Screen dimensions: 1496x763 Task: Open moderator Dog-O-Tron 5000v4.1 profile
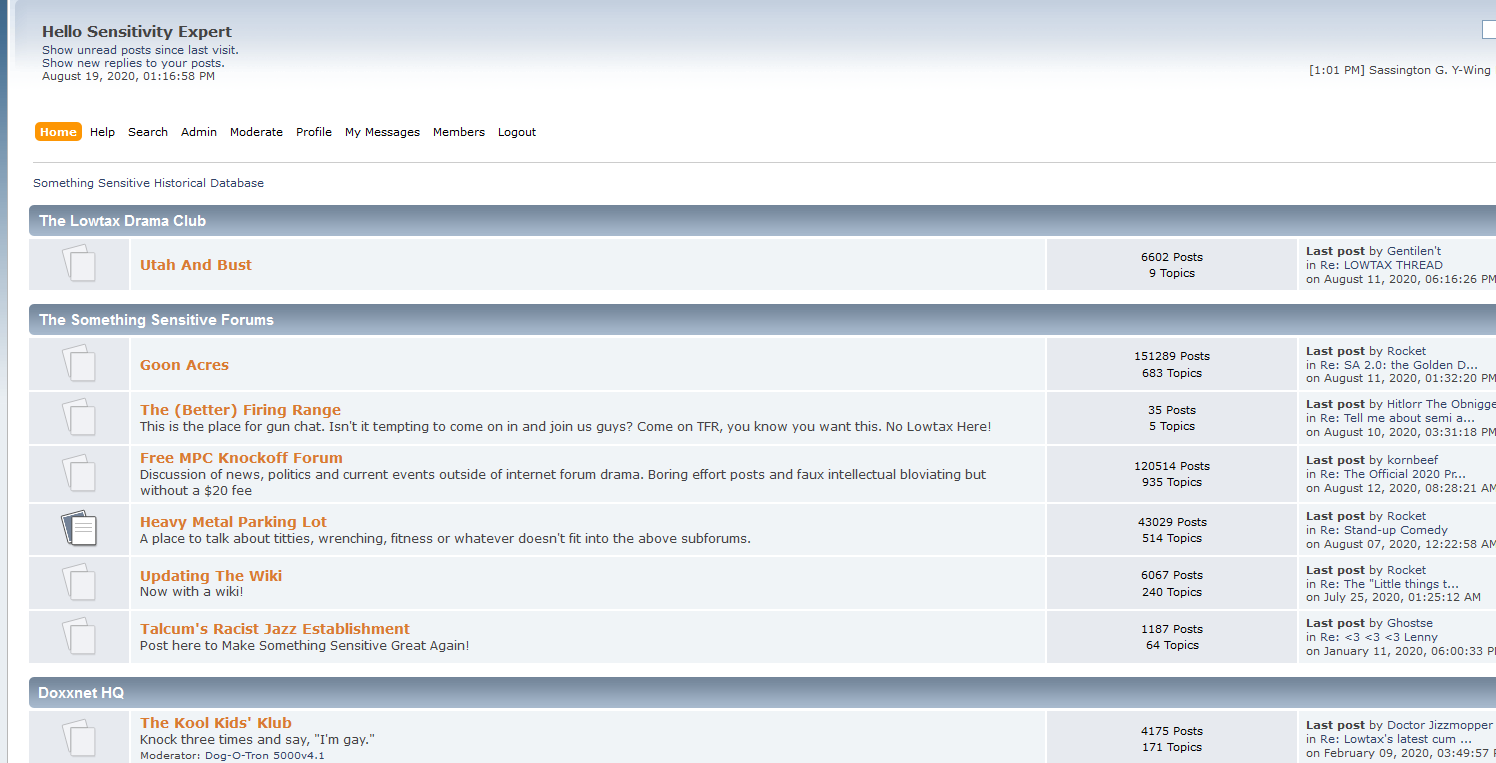click(x=265, y=755)
